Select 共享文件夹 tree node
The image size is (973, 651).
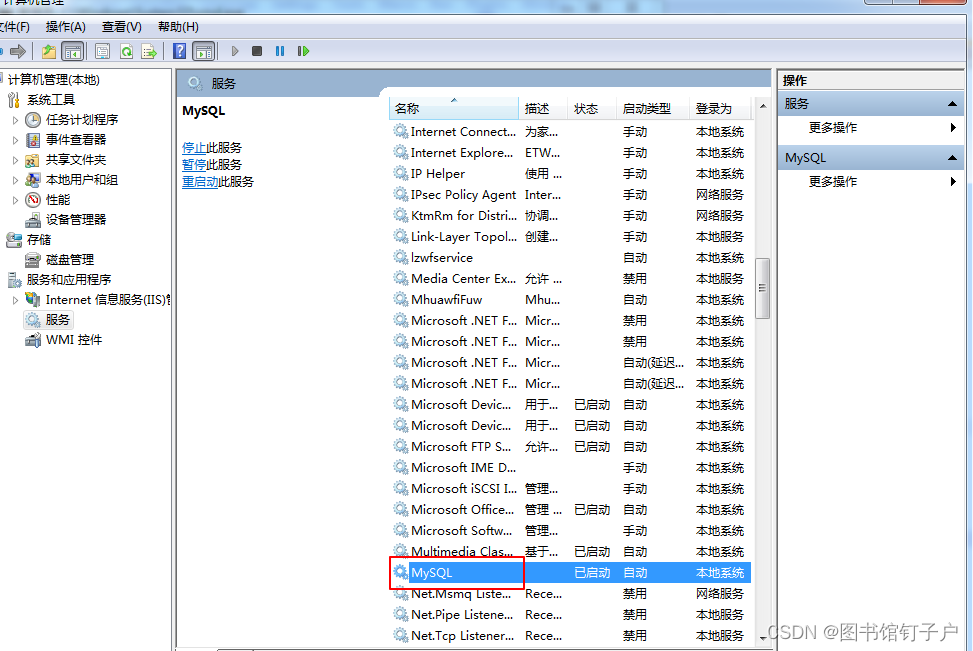coord(76,159)
